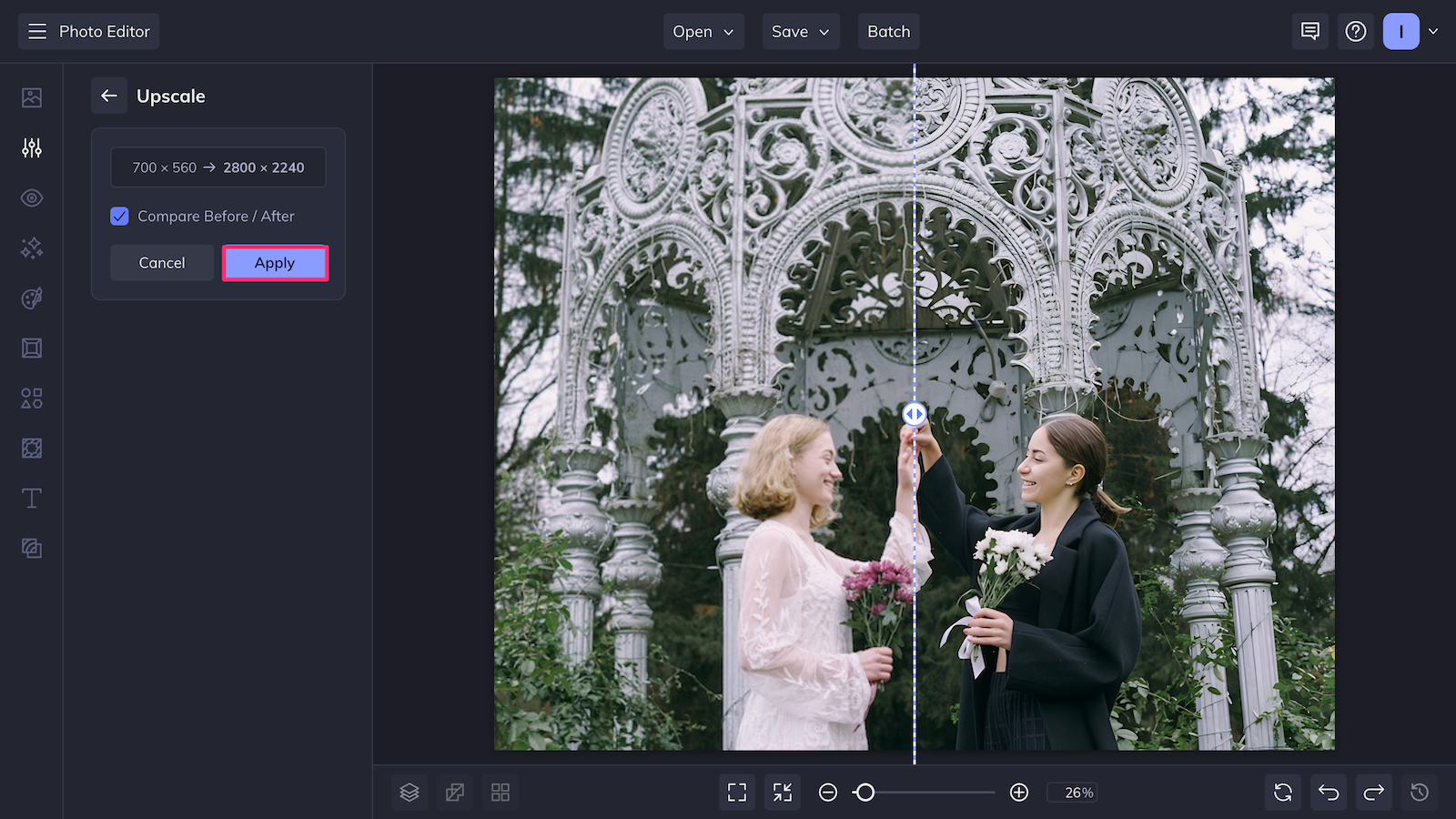Apply the upscale to the image
Image resolution: width=1456 pixels, height=819 pixels.
(274, 262)
